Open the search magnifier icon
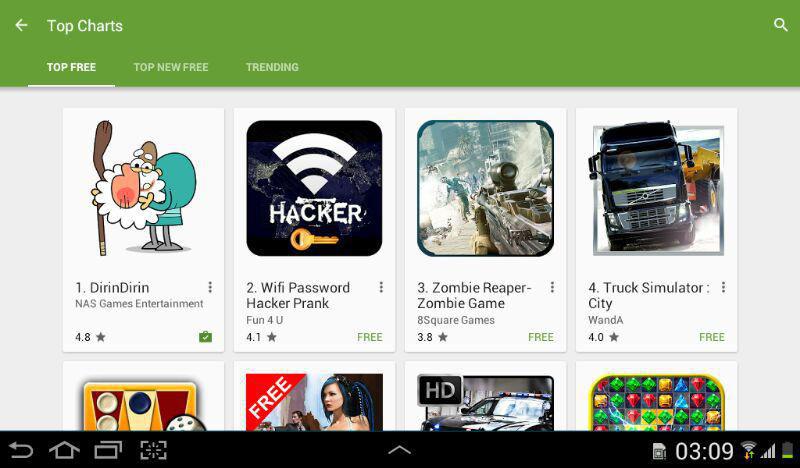 tap(780, 24)
